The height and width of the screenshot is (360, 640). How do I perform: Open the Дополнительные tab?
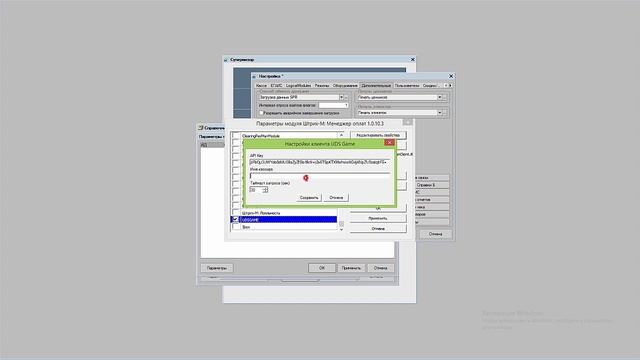(376, 86)
